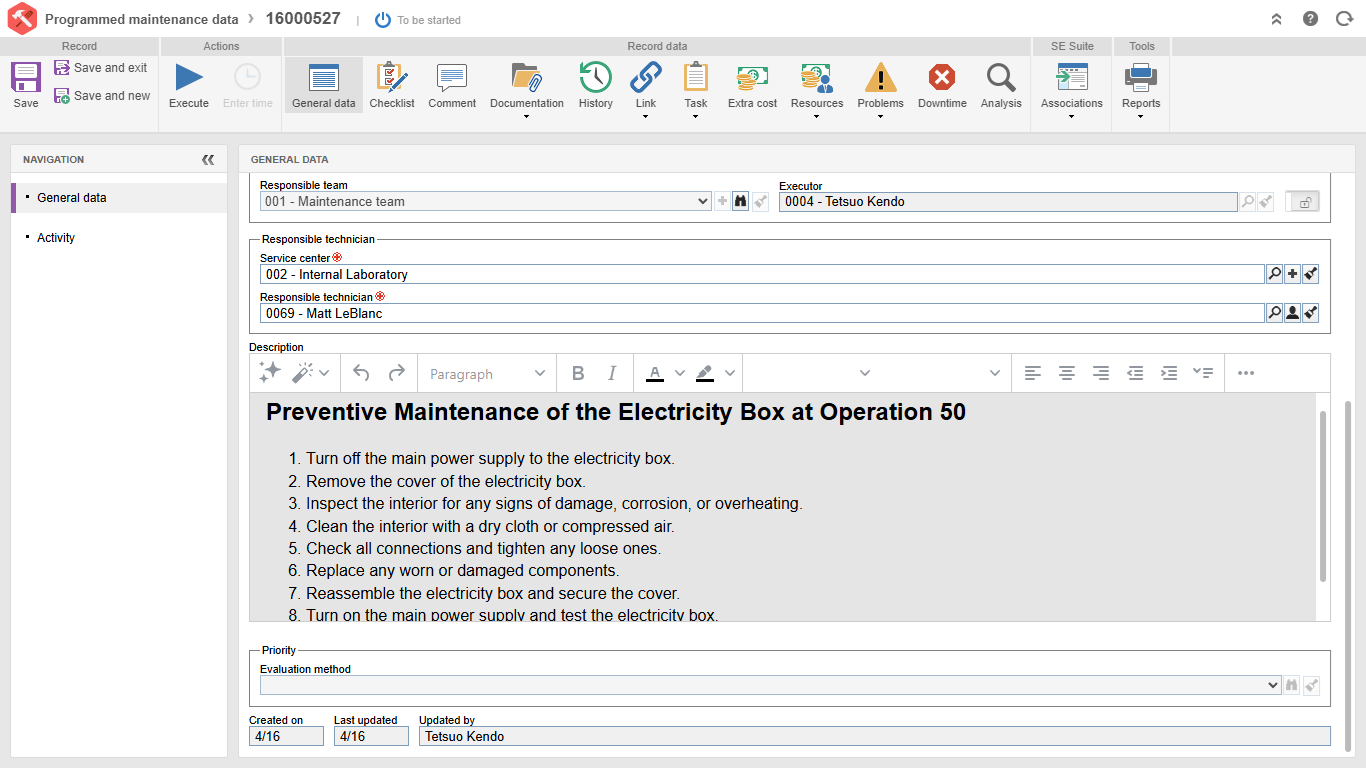Open the help icon
This screenshot has height=768, width=1366.
[1310, 19]
